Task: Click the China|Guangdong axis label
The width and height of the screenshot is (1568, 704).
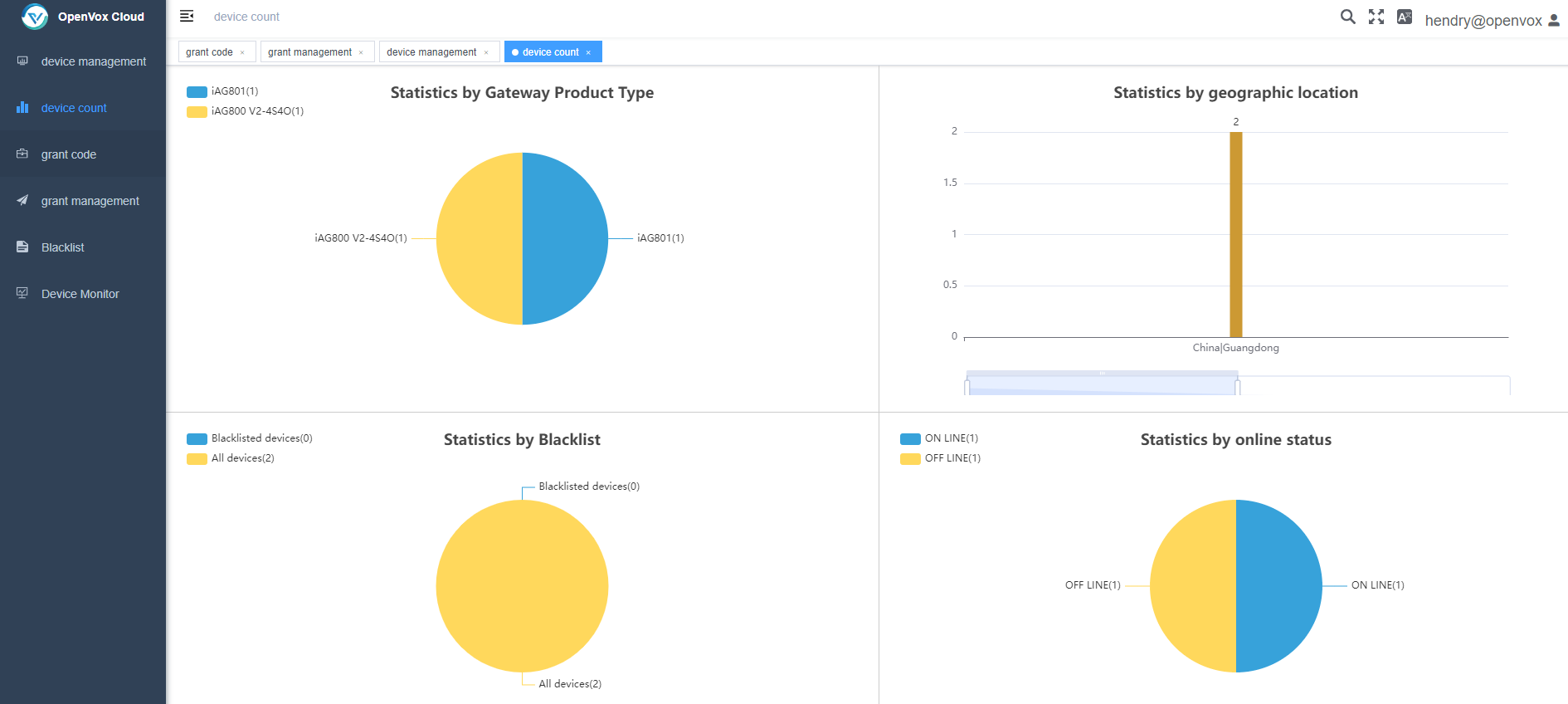Action: point(1236,348)
